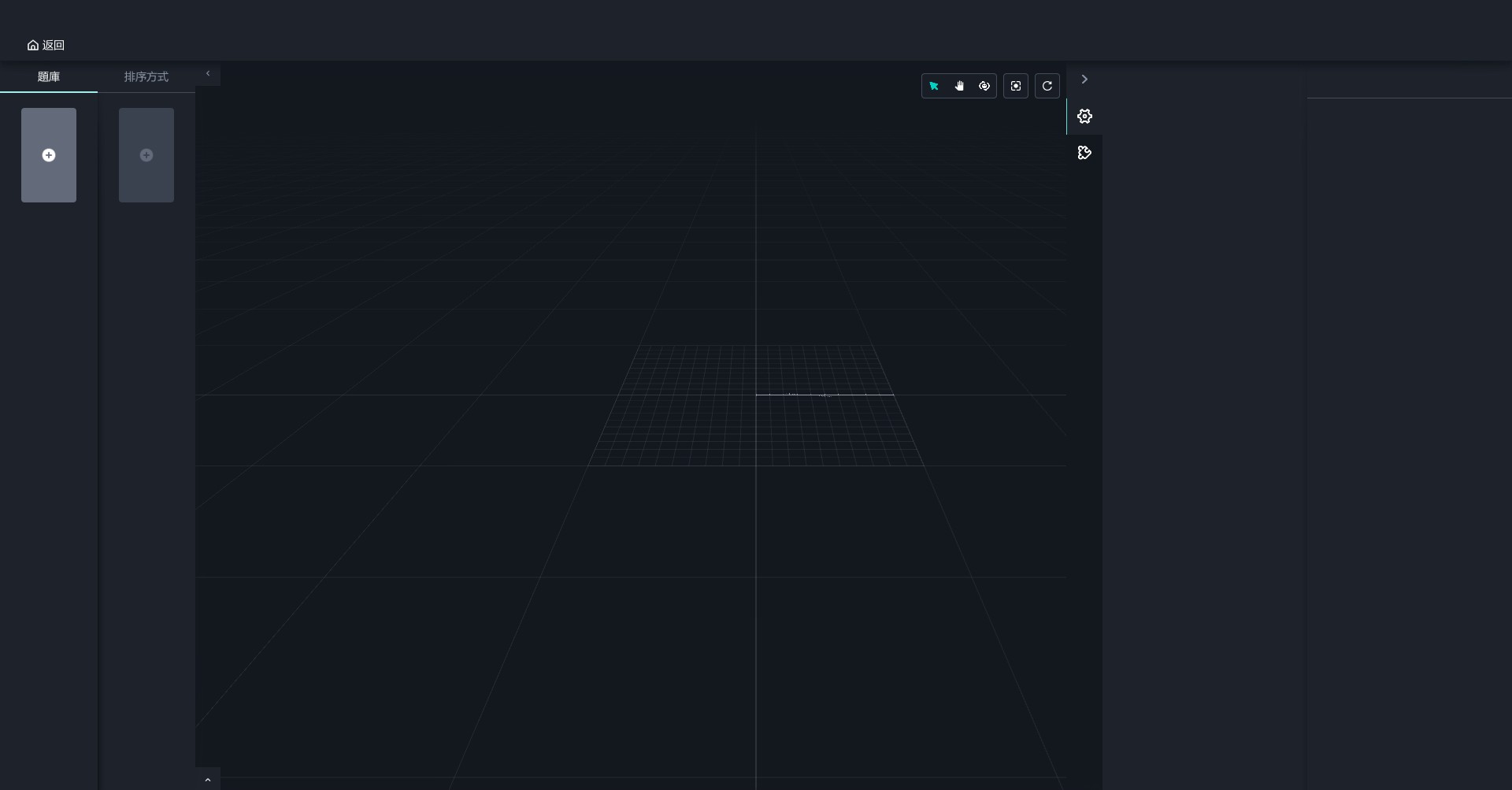
Task: Open the settings gear panel
Action: click(1084, 117)
